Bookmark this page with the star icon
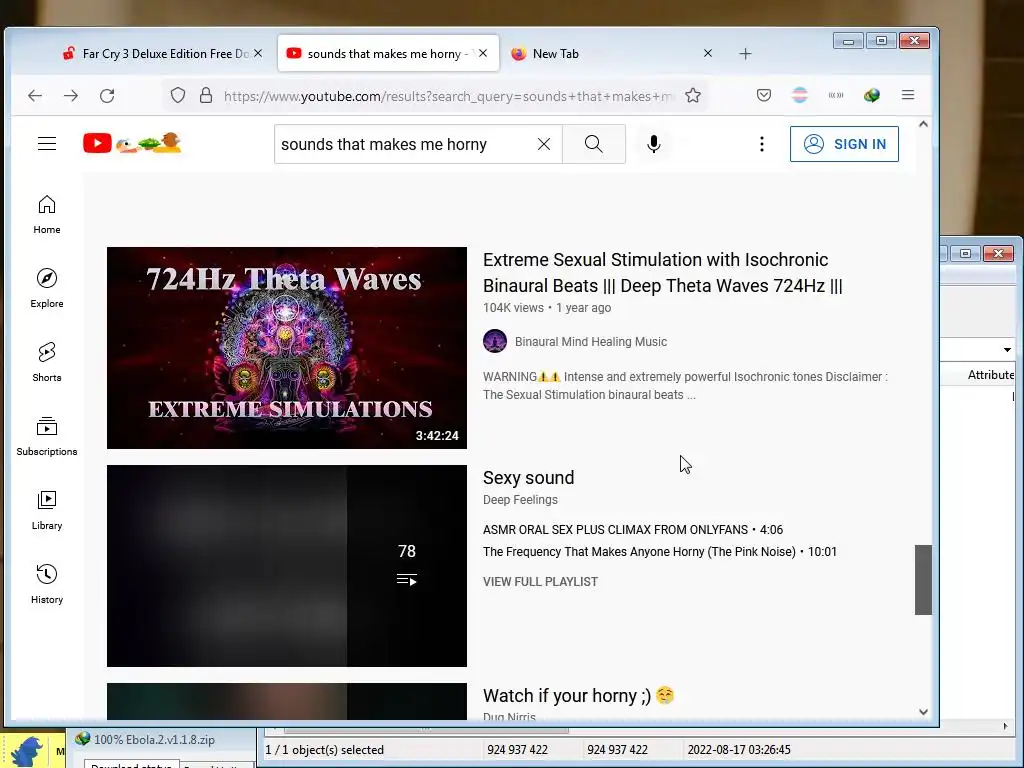 point(693,96)
